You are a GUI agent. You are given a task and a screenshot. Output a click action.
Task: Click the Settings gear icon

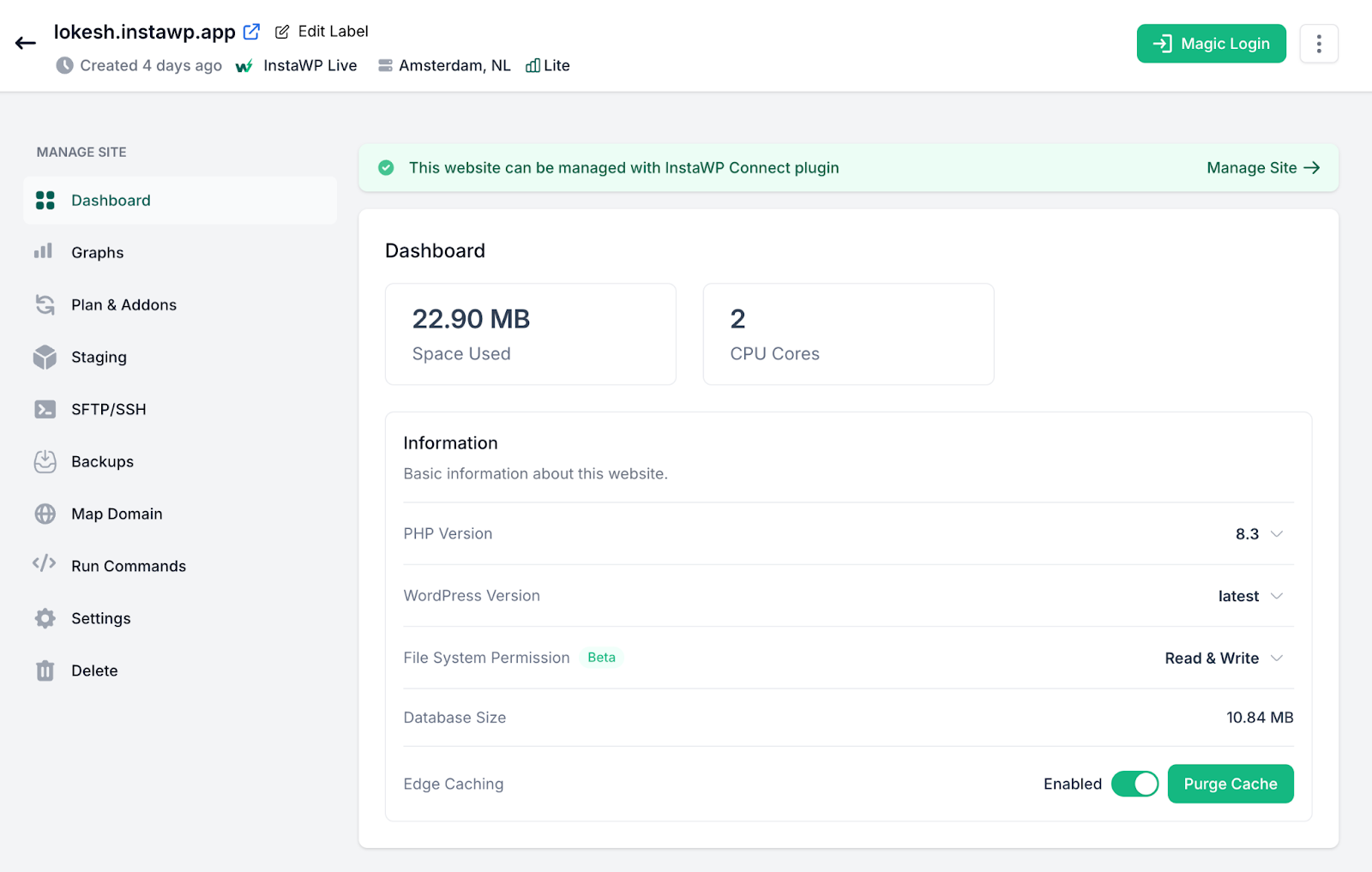tap(45, 618)
